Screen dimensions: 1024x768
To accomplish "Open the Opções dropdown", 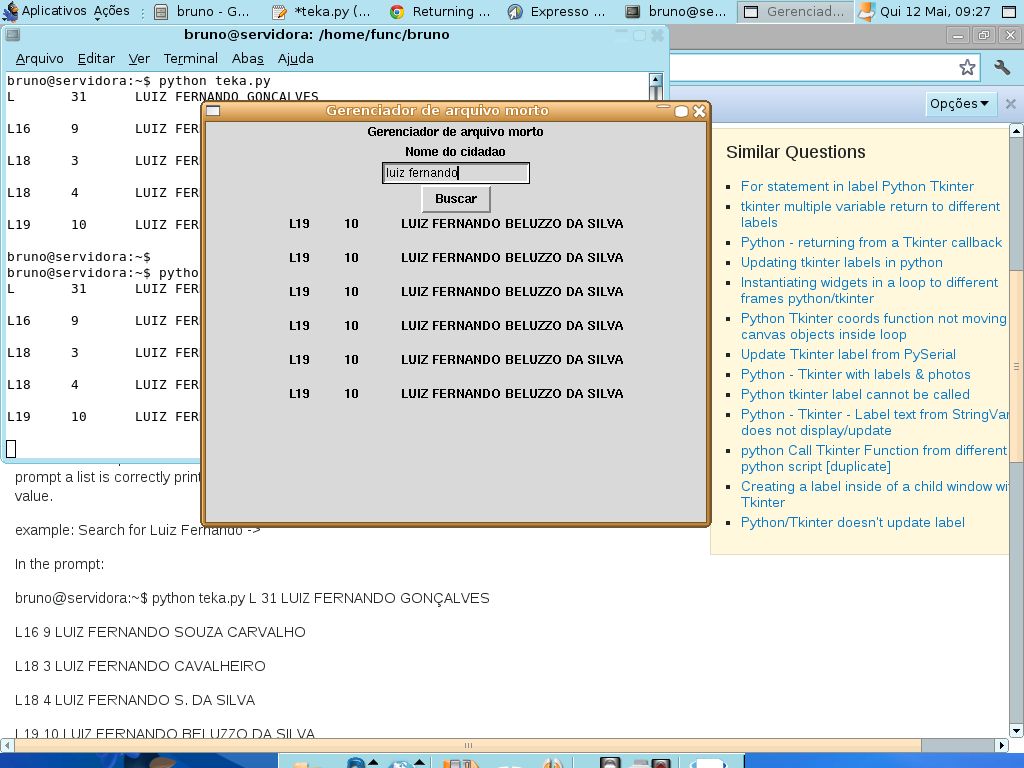I will pos(959,104).
